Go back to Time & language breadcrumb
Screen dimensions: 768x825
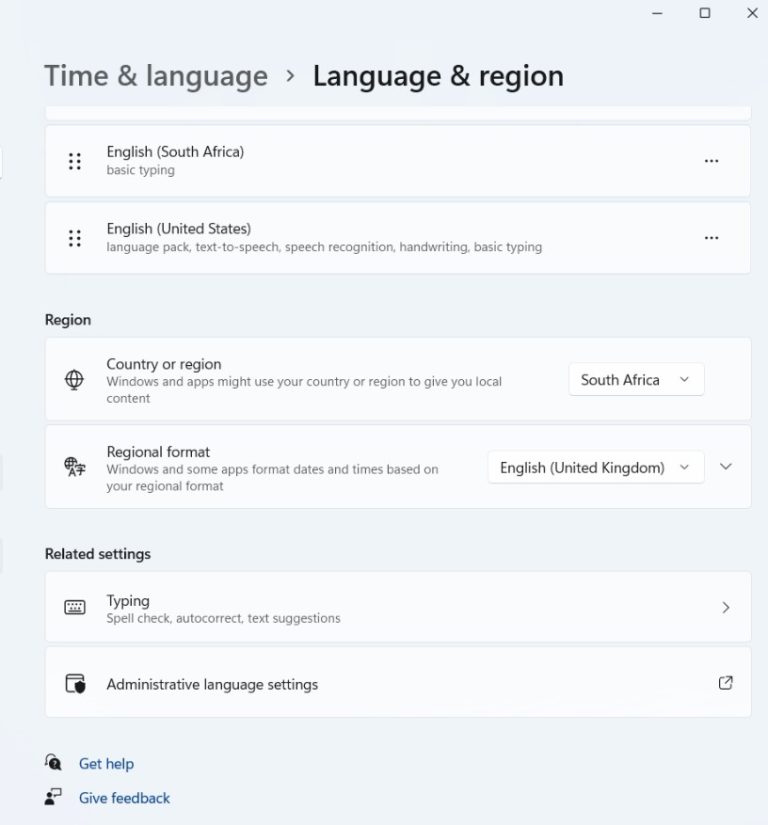[x=156, y=76]
